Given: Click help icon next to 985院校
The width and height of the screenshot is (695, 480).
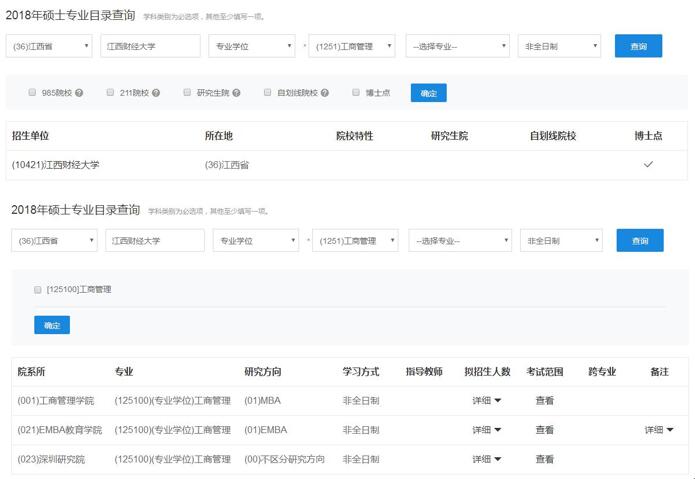Looking at the screenshot, I should click(x=79, y=93).
